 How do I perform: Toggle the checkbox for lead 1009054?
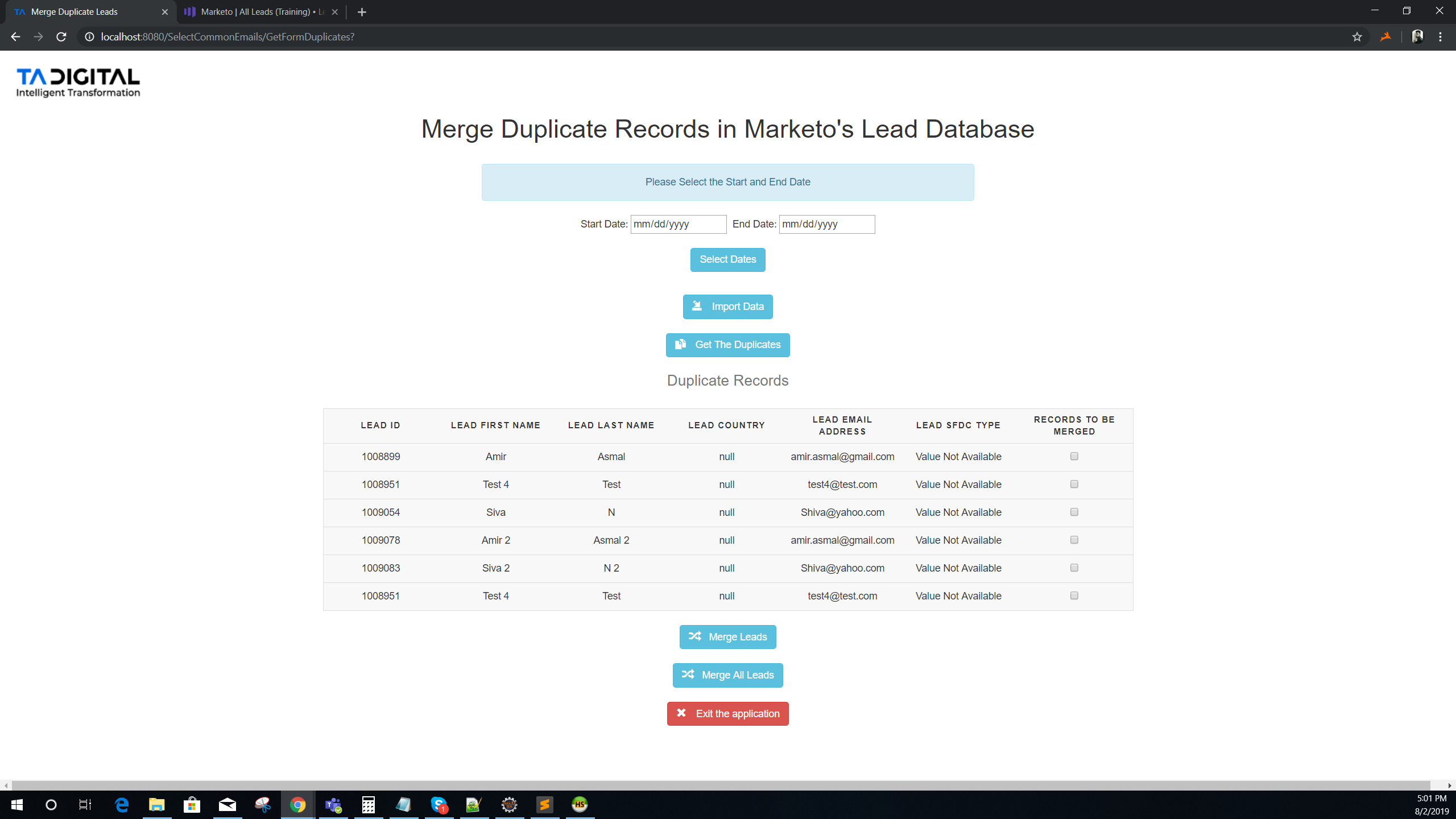point(1075,512)
